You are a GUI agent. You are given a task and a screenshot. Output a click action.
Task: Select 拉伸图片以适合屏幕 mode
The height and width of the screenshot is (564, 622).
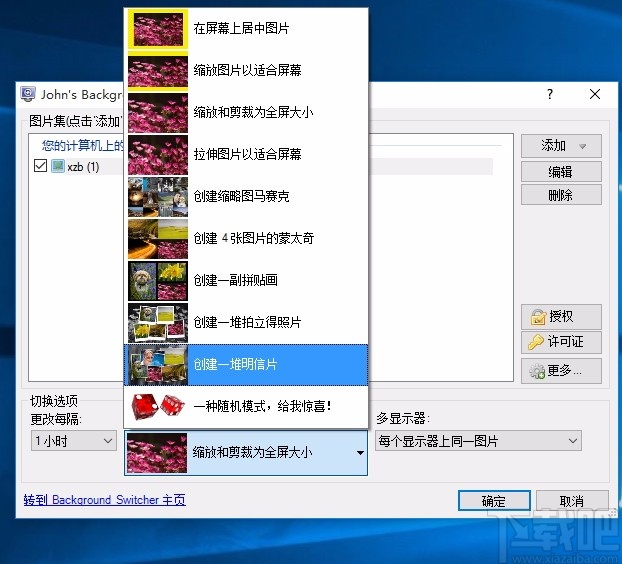[246, 155]
